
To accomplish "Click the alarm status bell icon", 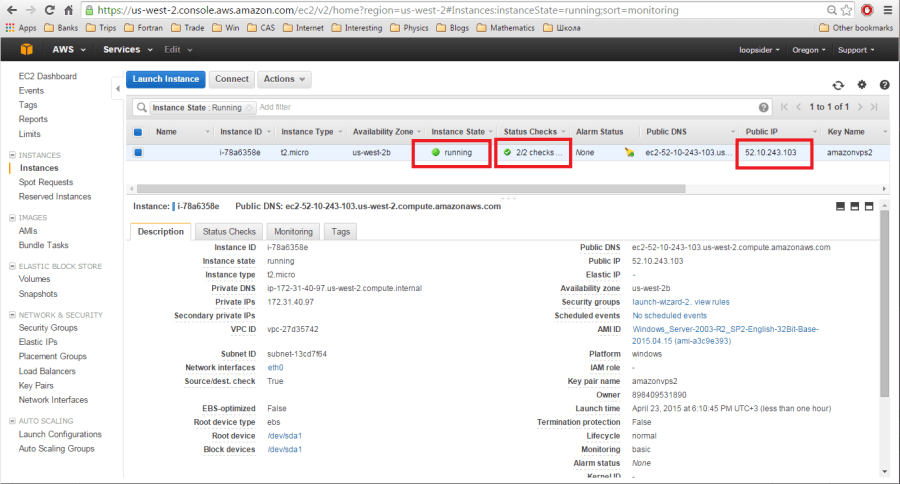I will (630, 152).
